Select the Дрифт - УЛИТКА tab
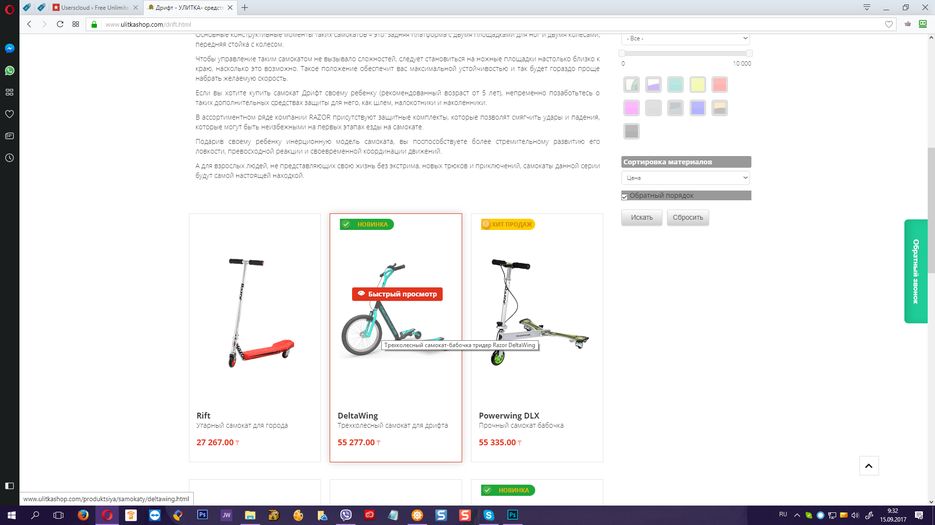The width and height of the screenshot is (935, 525). (190, 8)
